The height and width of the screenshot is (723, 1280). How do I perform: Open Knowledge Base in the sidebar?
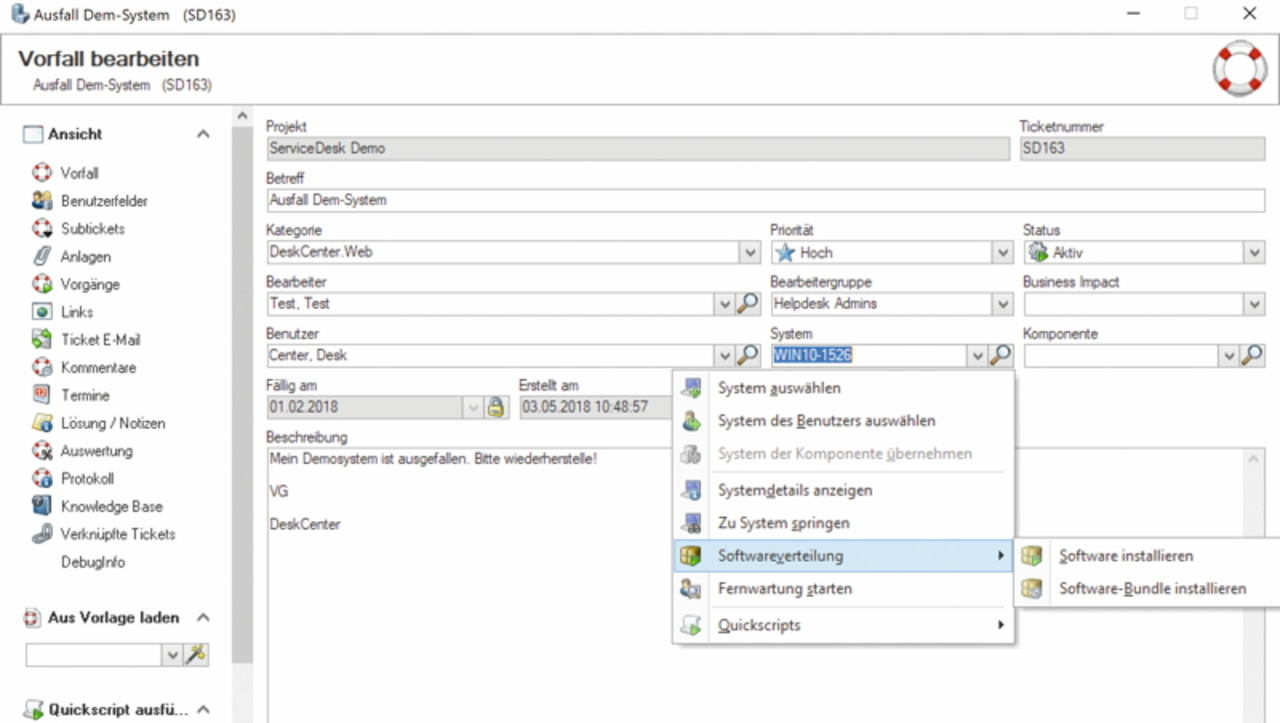110,507
